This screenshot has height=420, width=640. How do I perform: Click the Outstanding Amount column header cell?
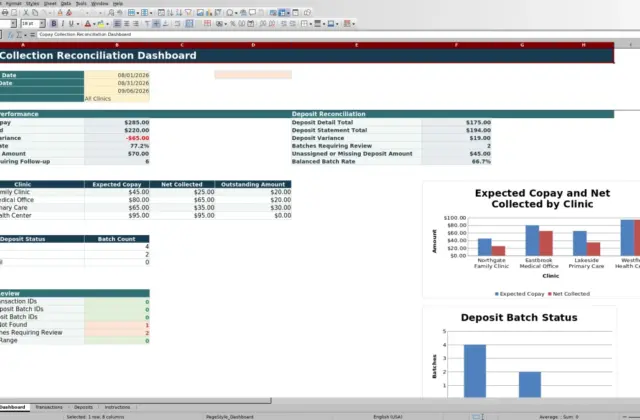click(x=253, y=184)
